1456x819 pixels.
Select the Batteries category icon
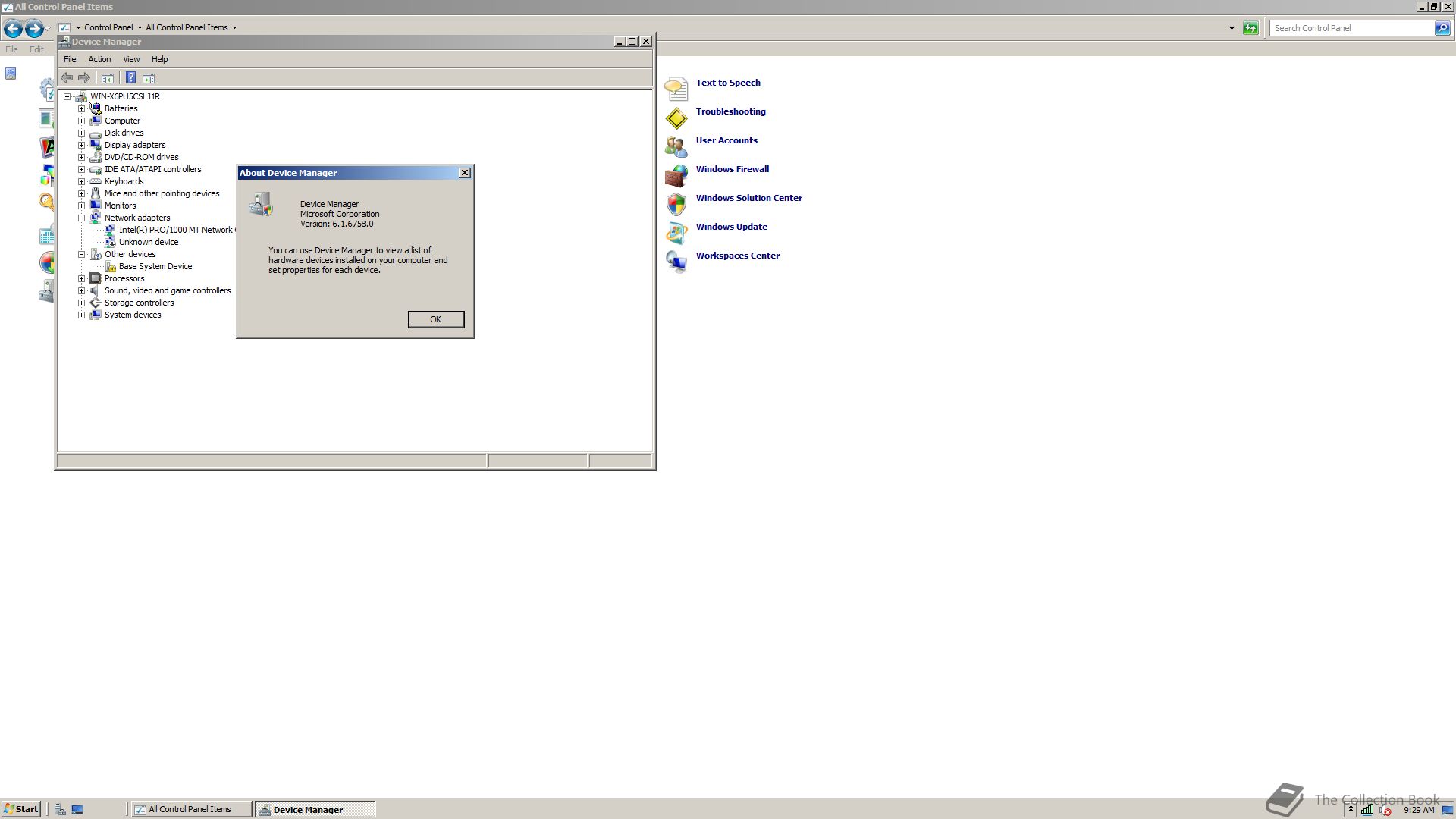click(96, 108)
